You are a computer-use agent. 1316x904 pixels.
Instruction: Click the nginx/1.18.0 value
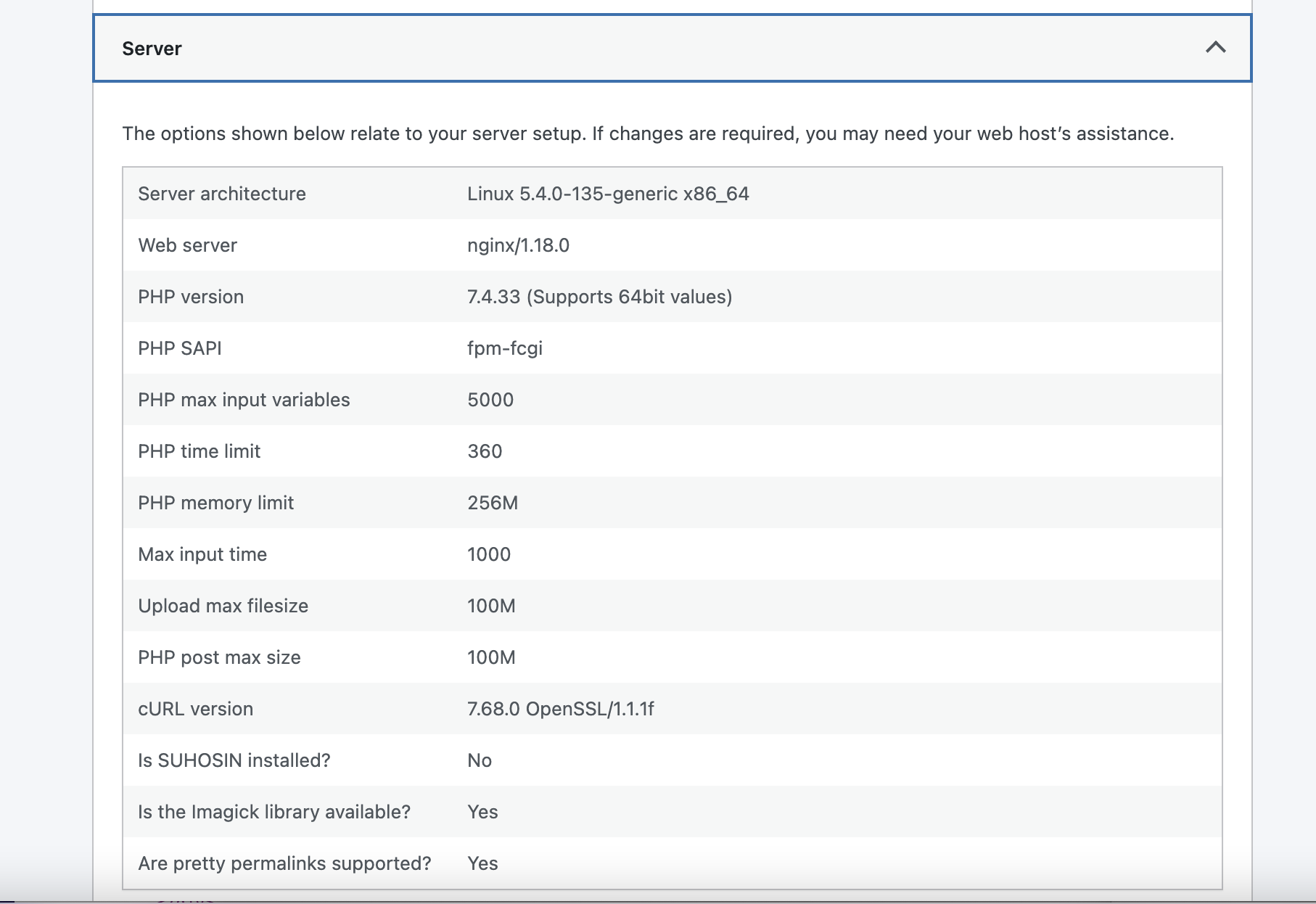pos(518,245)
